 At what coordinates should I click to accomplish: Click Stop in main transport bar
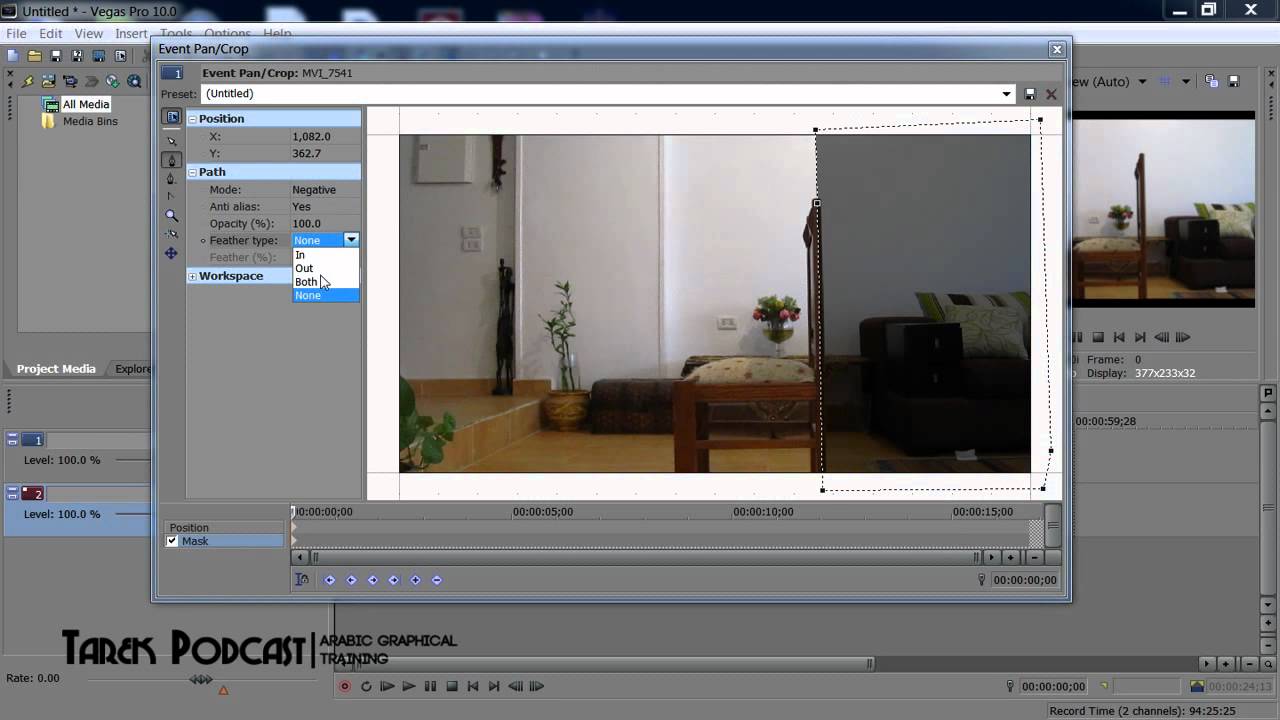point(452,686)
